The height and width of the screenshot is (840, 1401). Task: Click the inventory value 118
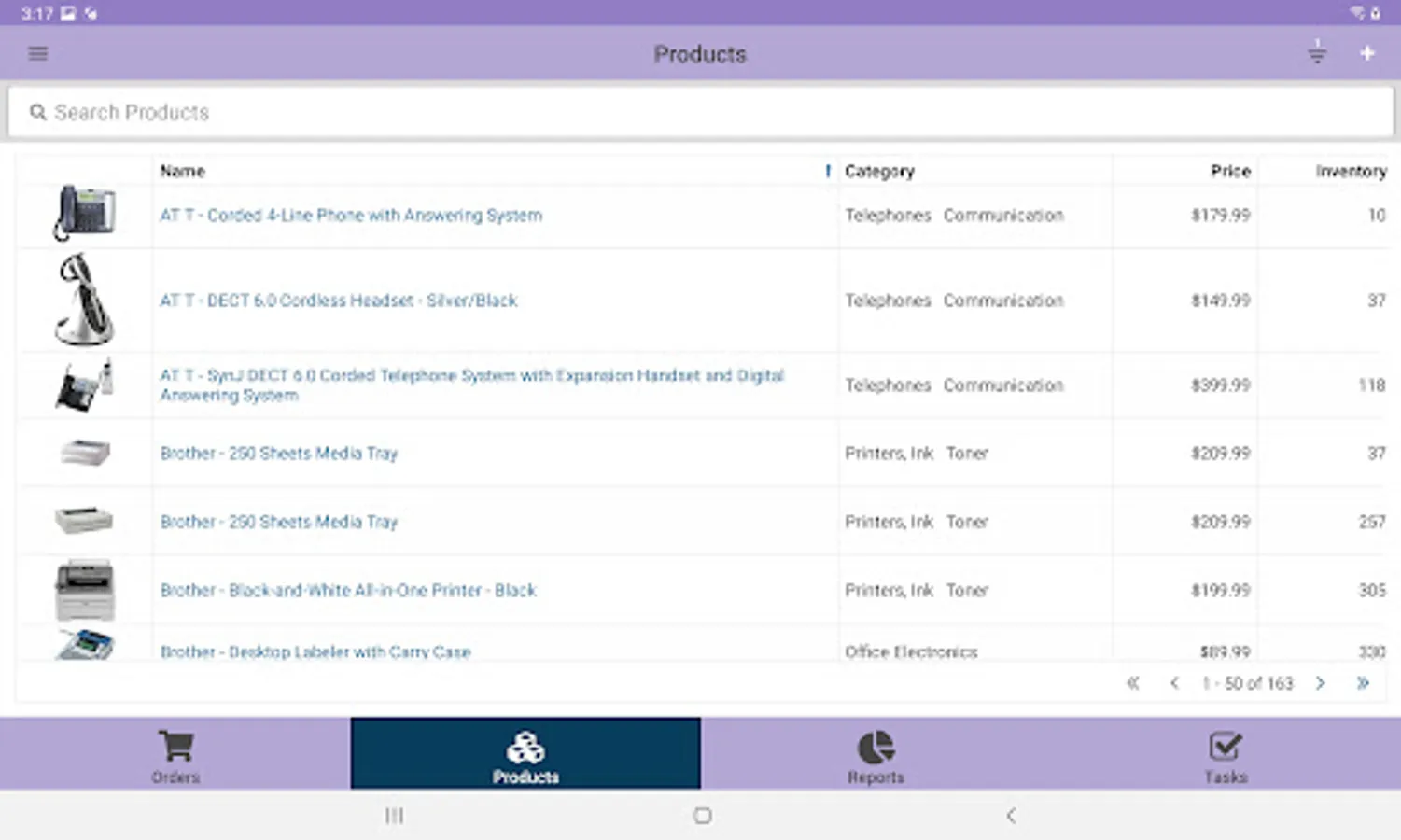click(1372, 385)
